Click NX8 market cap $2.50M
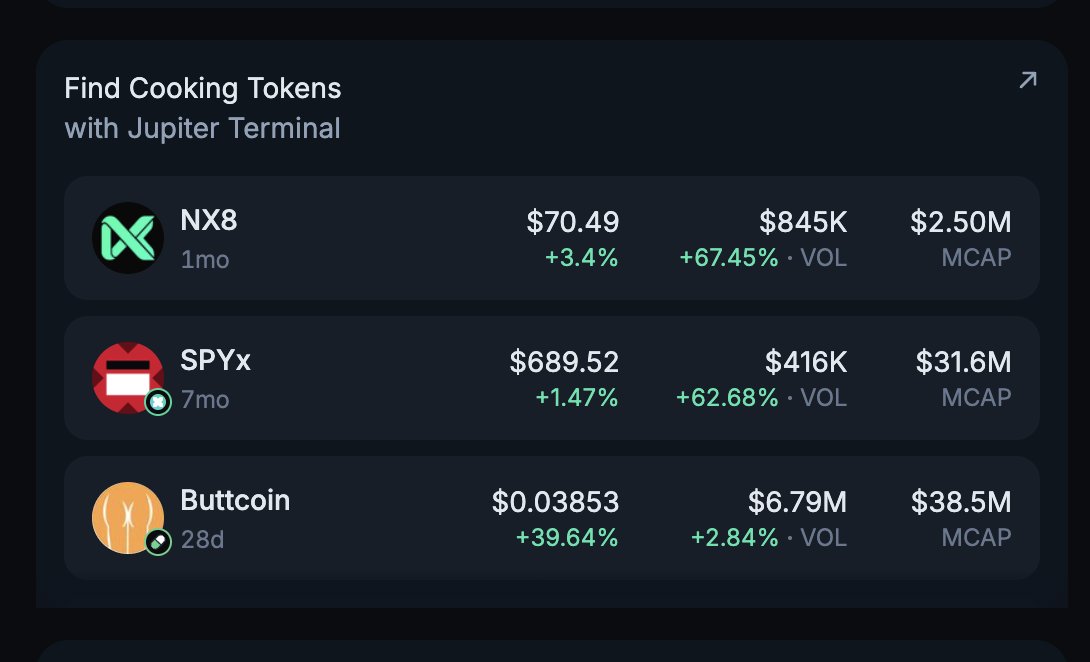 [x=960, y=222]
